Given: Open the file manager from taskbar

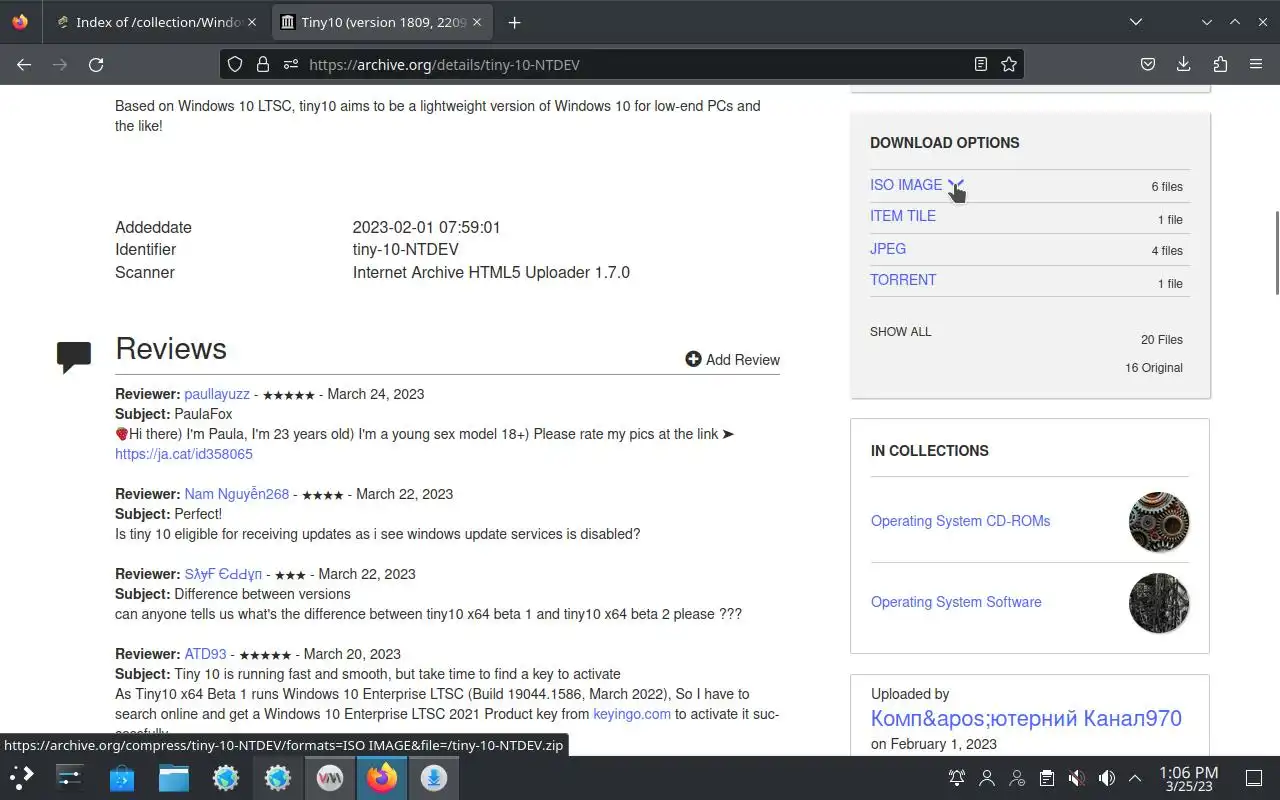Looking at the screenshot, I should click(x=174, y=777).
